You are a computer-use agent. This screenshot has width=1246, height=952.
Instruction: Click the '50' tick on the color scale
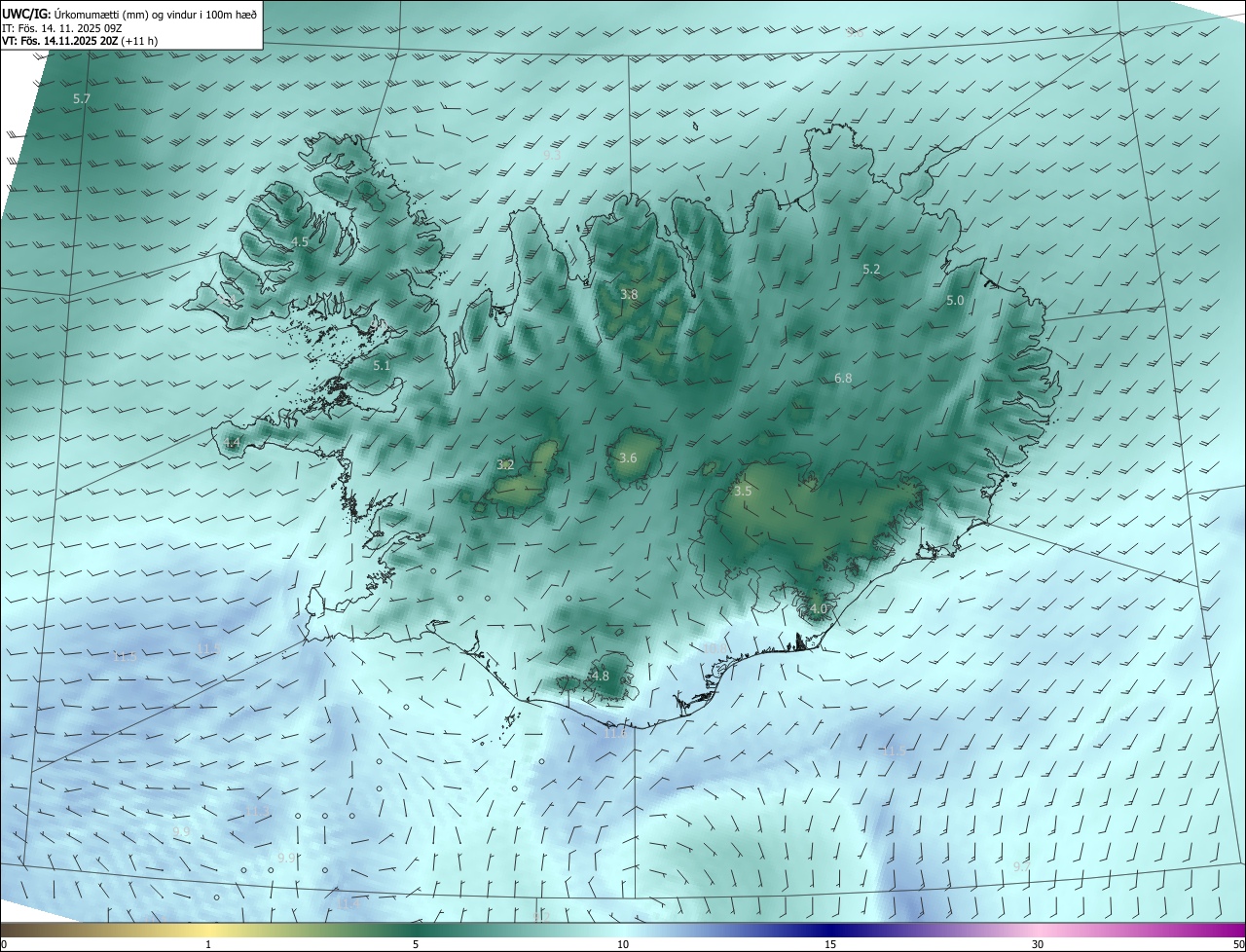pos(1238,945)
